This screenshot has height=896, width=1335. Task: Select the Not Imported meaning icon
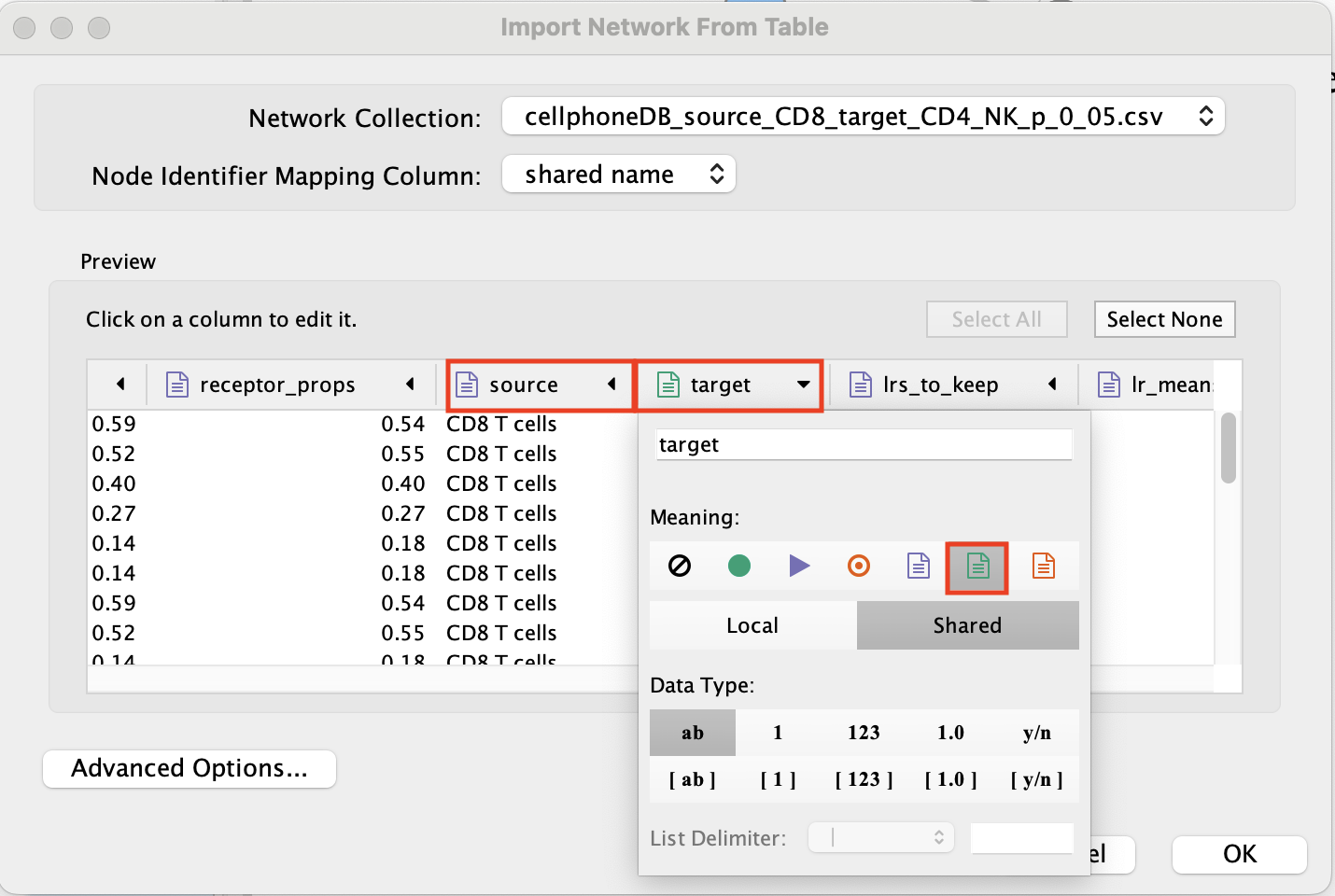[x=680, y=566]
